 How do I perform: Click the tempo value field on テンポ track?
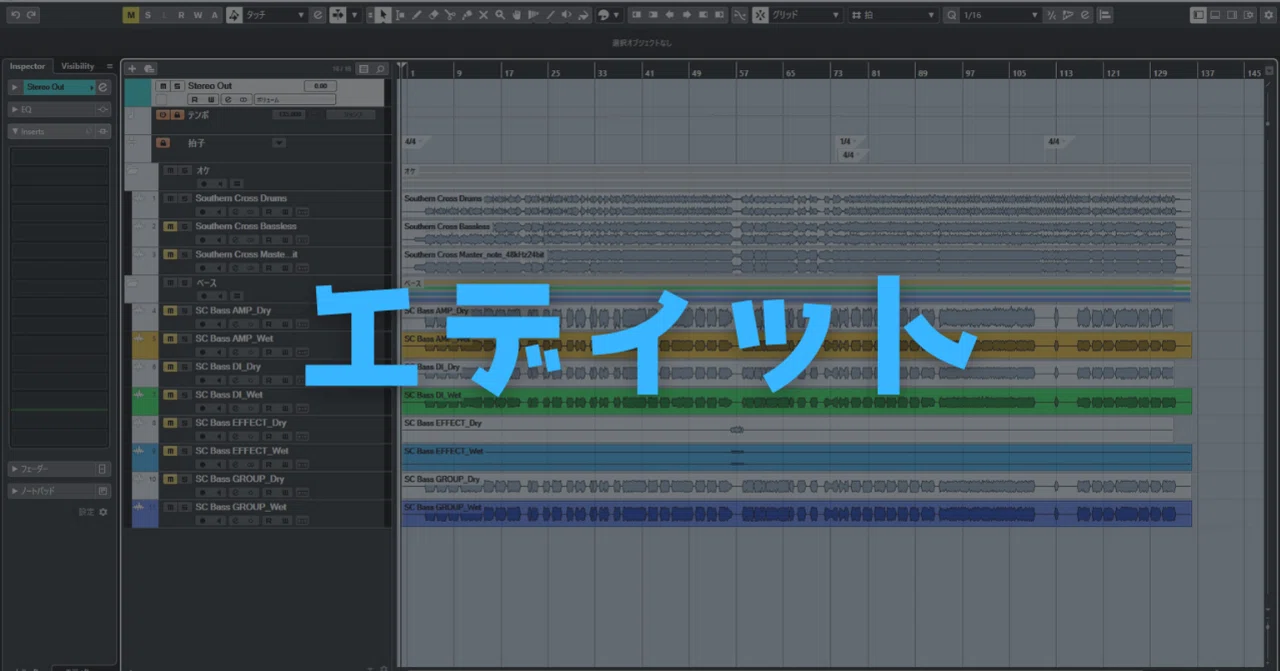pos(289,114)
